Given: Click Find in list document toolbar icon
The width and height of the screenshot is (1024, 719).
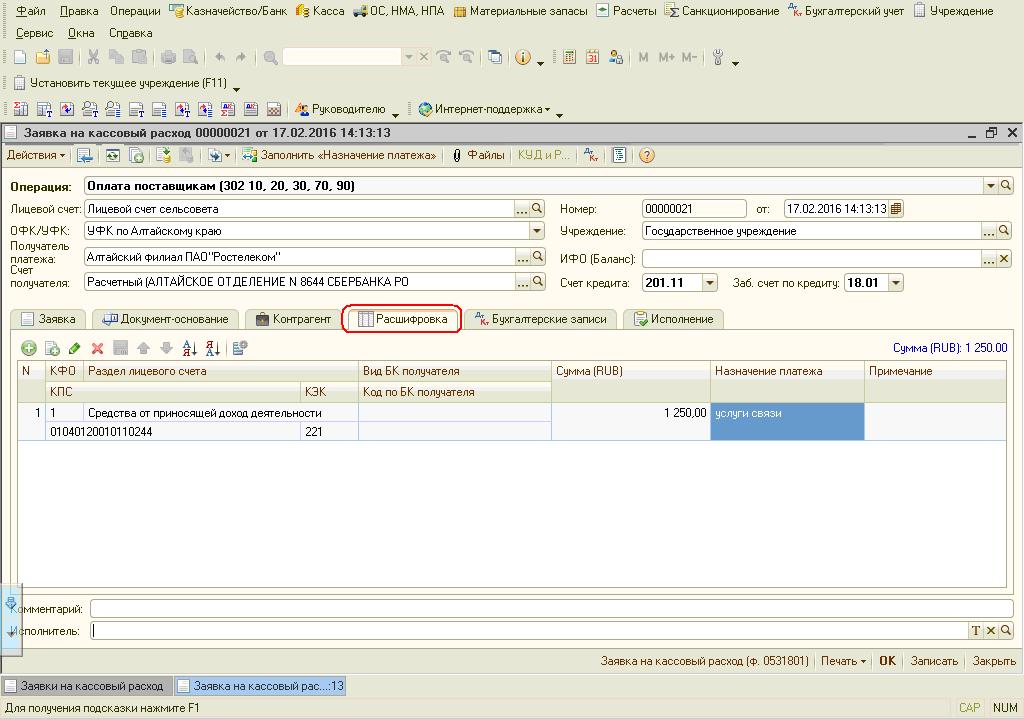Looking at the screenshot, I should click(84, 155).
